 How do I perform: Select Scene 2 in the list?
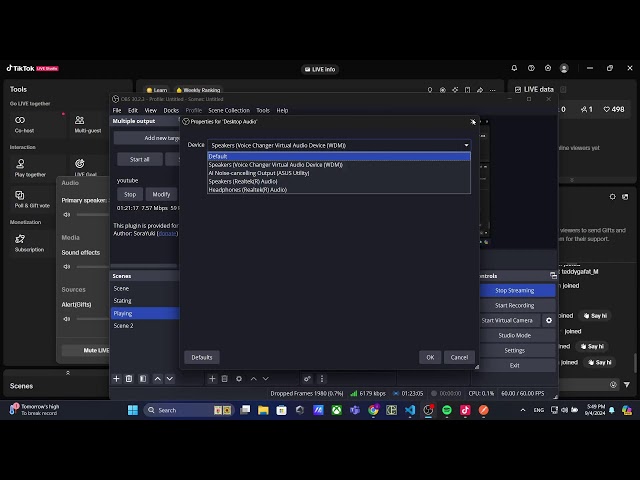(145, 326)
